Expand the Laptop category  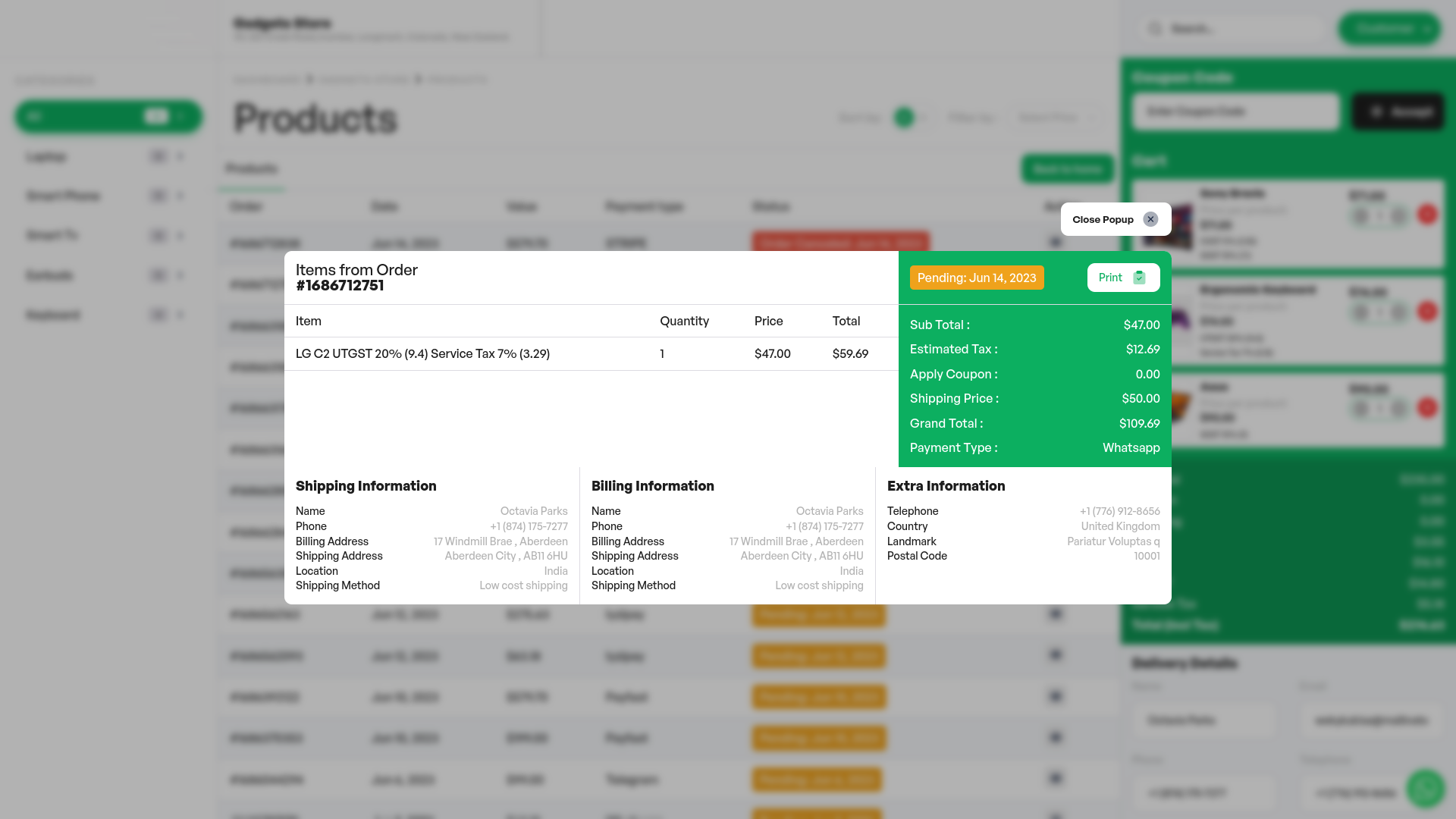click(180, 157)
